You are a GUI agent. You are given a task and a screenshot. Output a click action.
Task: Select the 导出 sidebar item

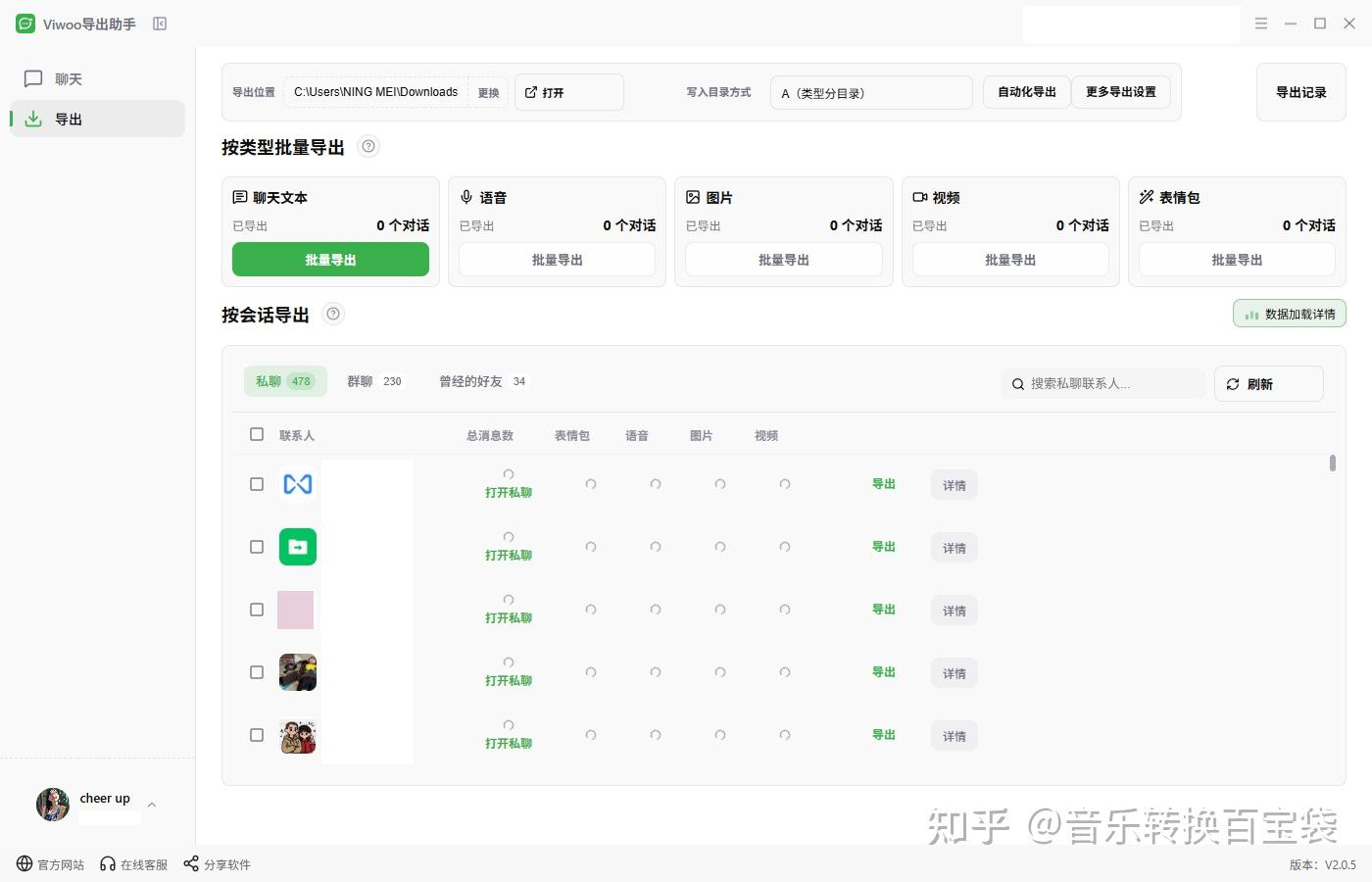[x=97, y=119]
